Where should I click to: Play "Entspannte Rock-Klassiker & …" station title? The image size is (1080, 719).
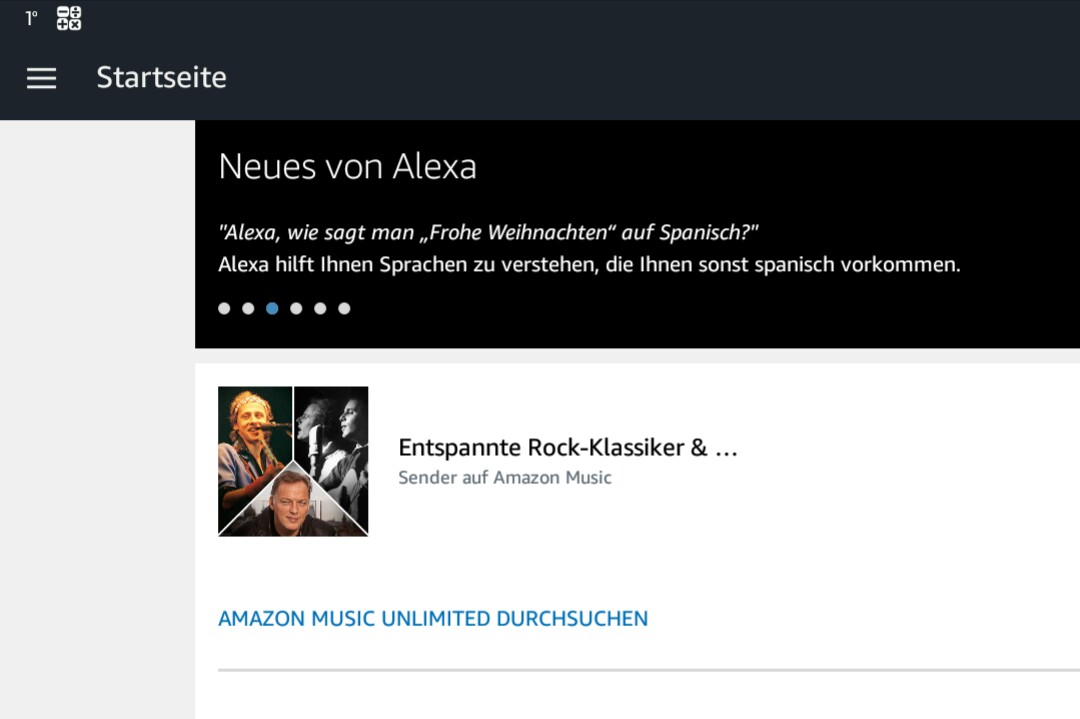[567, 447]
